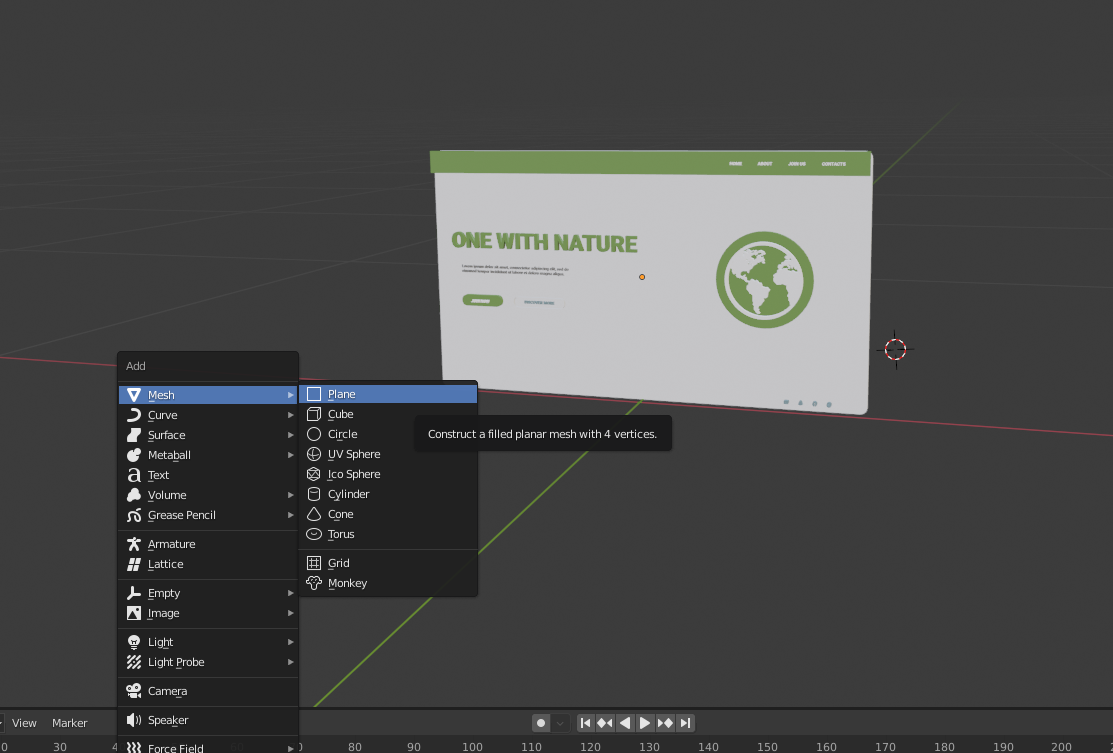Click the Empty category icon

pyautogui.click(x=133, y=593)
